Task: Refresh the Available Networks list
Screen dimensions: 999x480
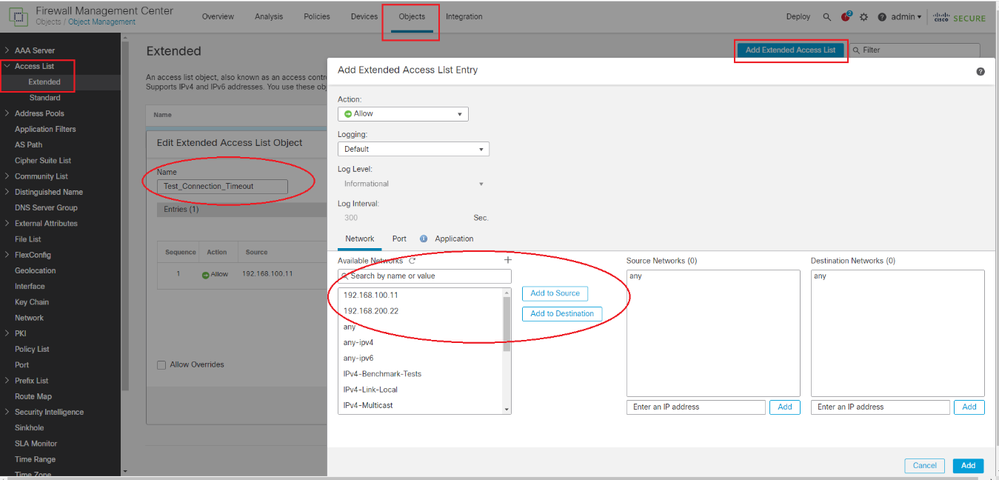Action: tap(412, 261)
